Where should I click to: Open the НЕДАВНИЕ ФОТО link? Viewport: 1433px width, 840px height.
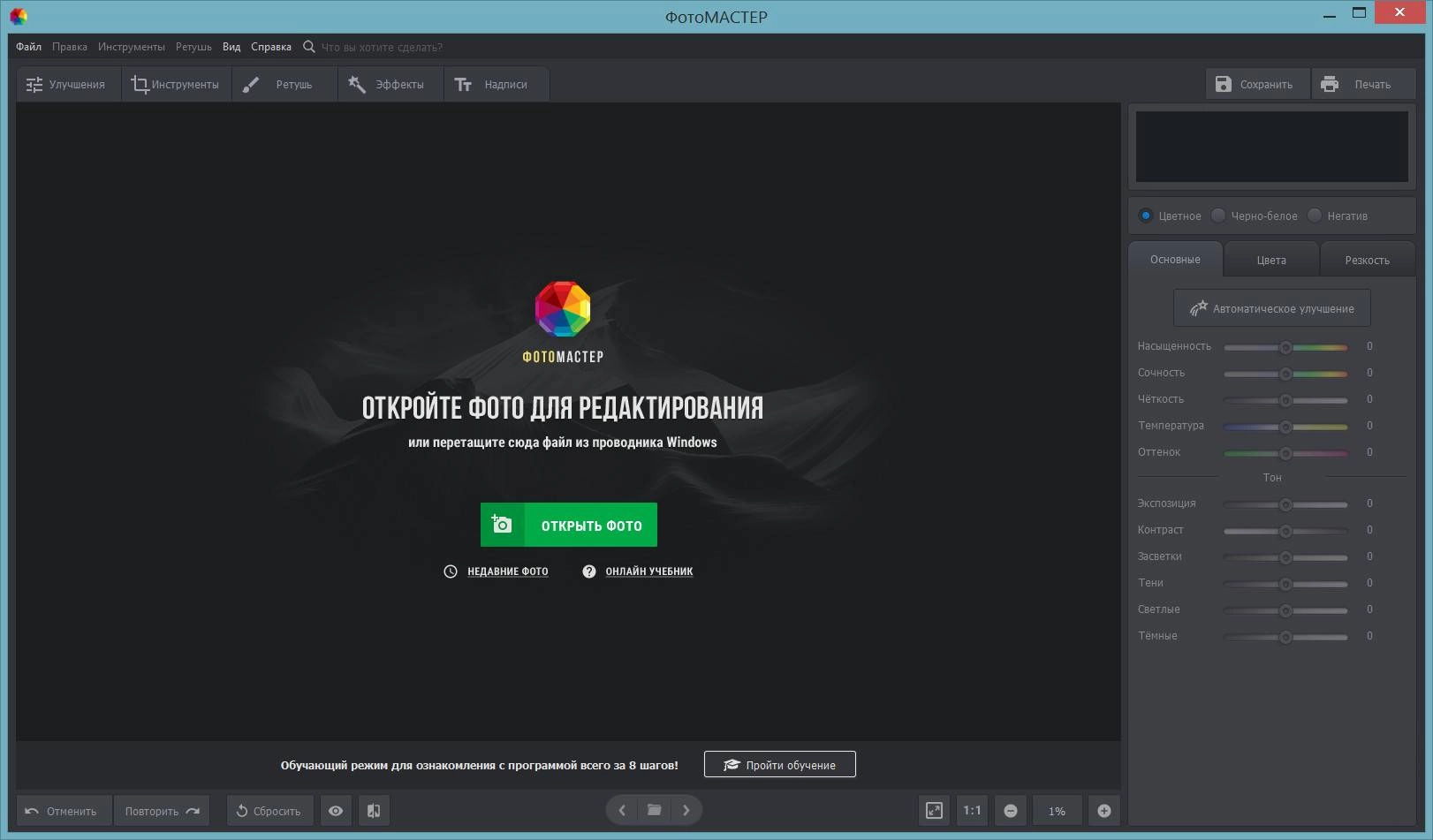pyautogui.click(x=507, y=571)
